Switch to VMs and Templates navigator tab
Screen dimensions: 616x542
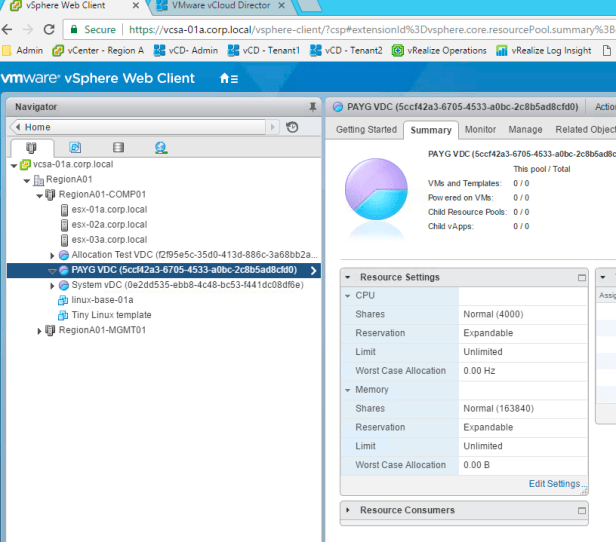[75, 148]
